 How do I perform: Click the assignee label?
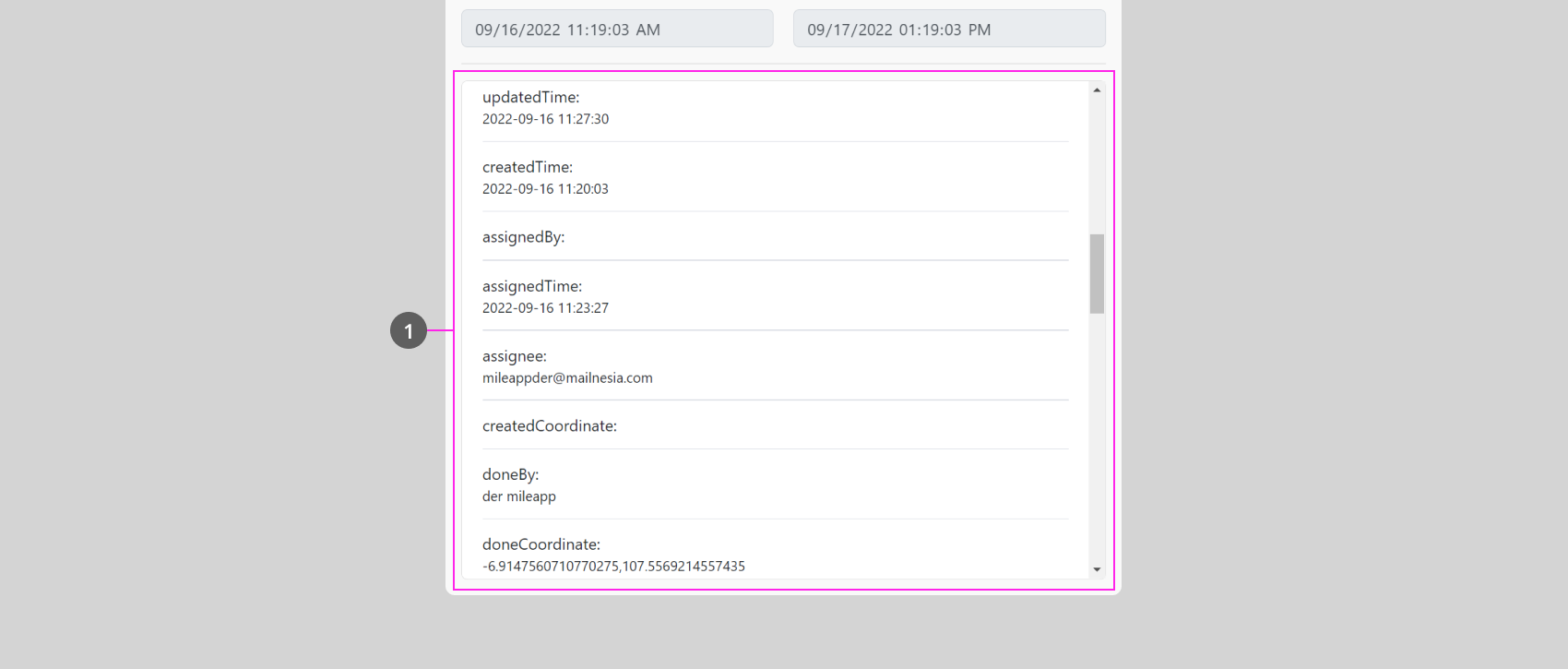515,356
